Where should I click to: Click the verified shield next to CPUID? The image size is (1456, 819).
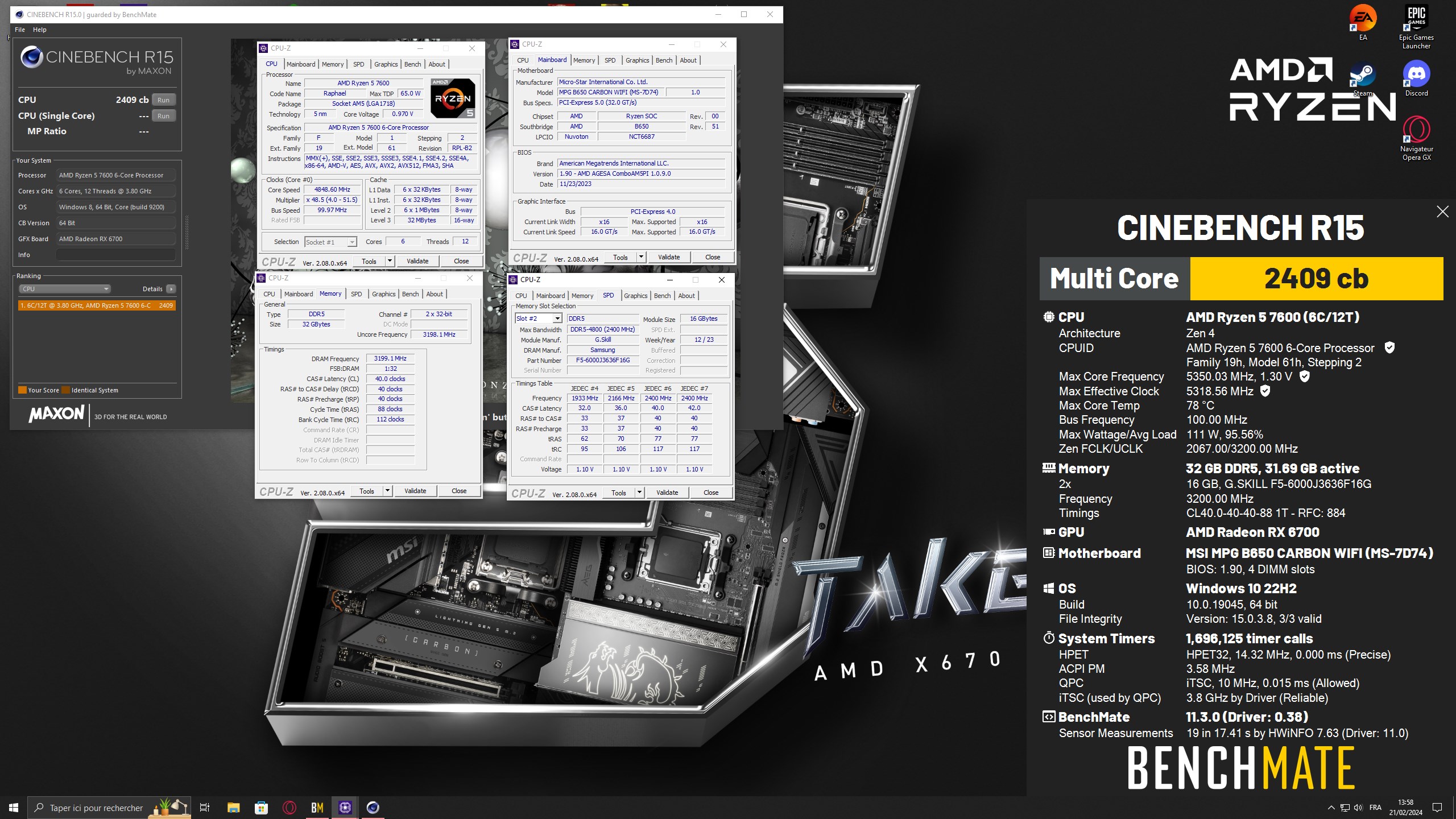(x=1389, y=348)
